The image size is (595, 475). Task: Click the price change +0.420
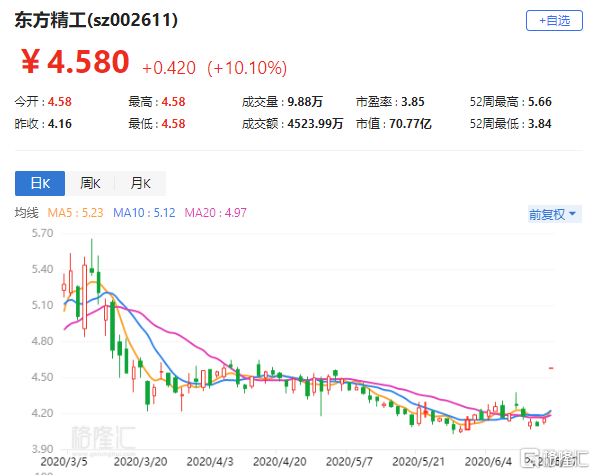pos(169,68)
